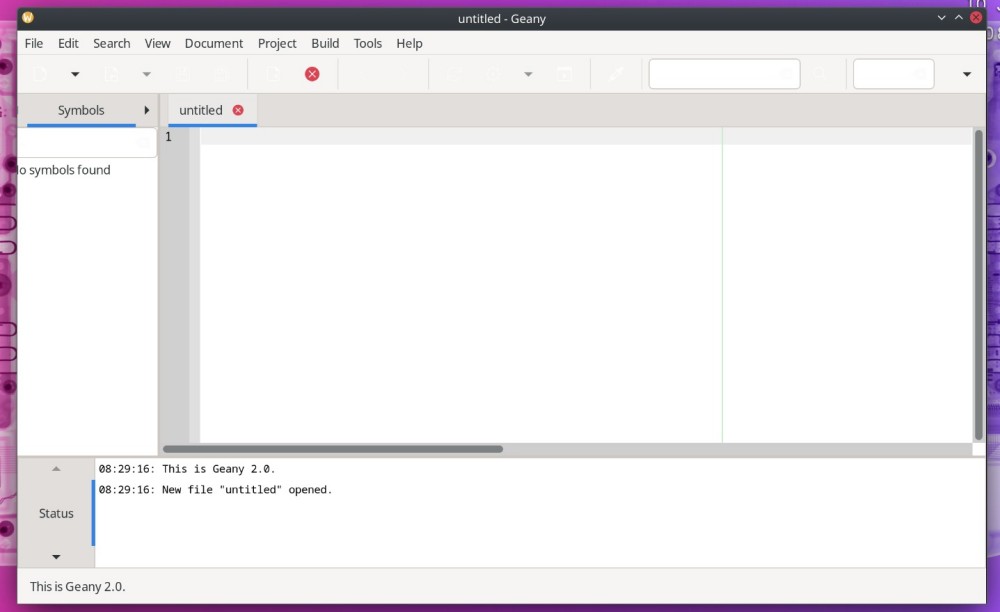Click the Geany app icon in title bar
1000x612 pixels.
point(27,17)
